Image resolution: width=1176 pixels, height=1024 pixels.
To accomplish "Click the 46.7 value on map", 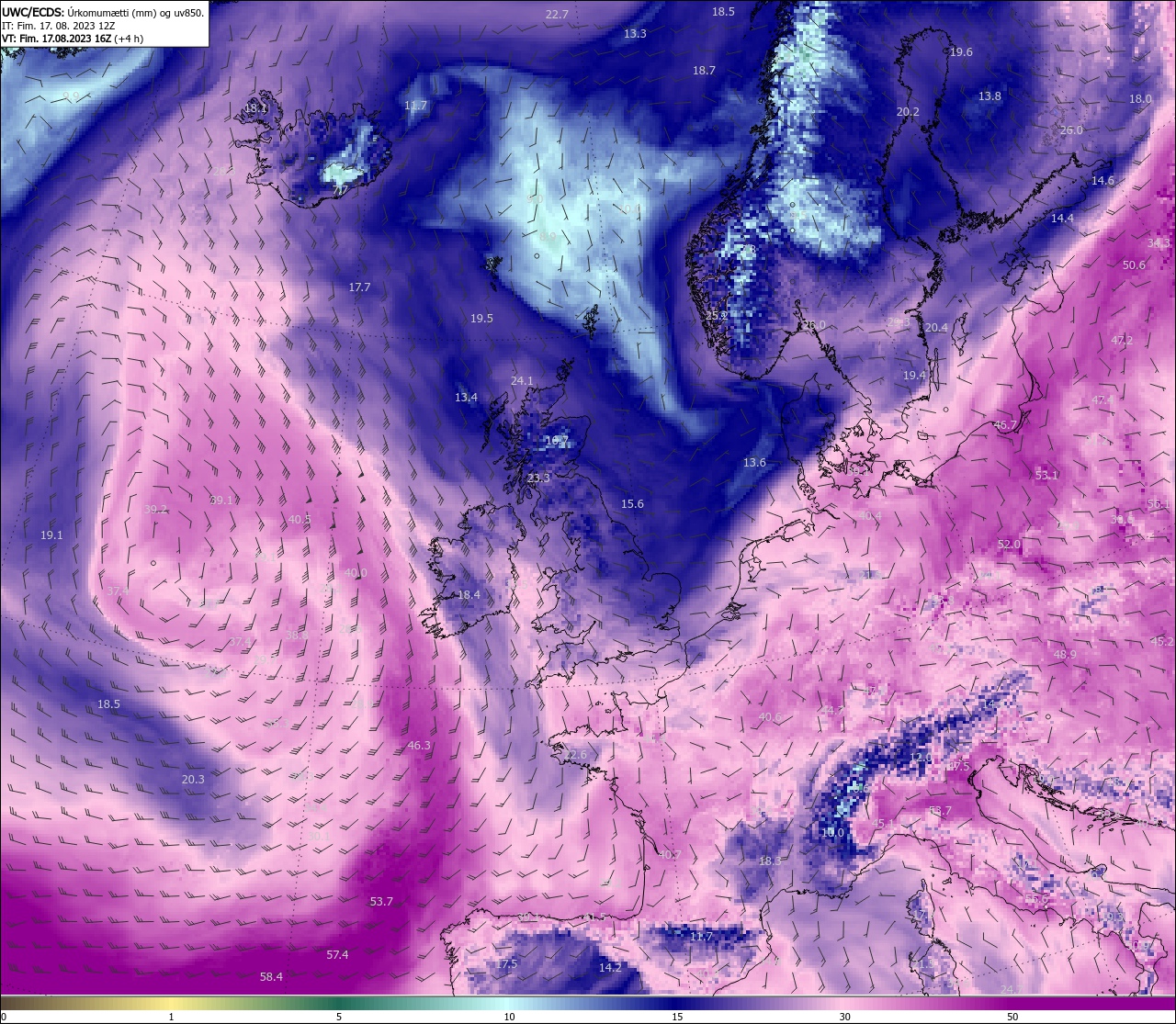I will pos(1006,426).
